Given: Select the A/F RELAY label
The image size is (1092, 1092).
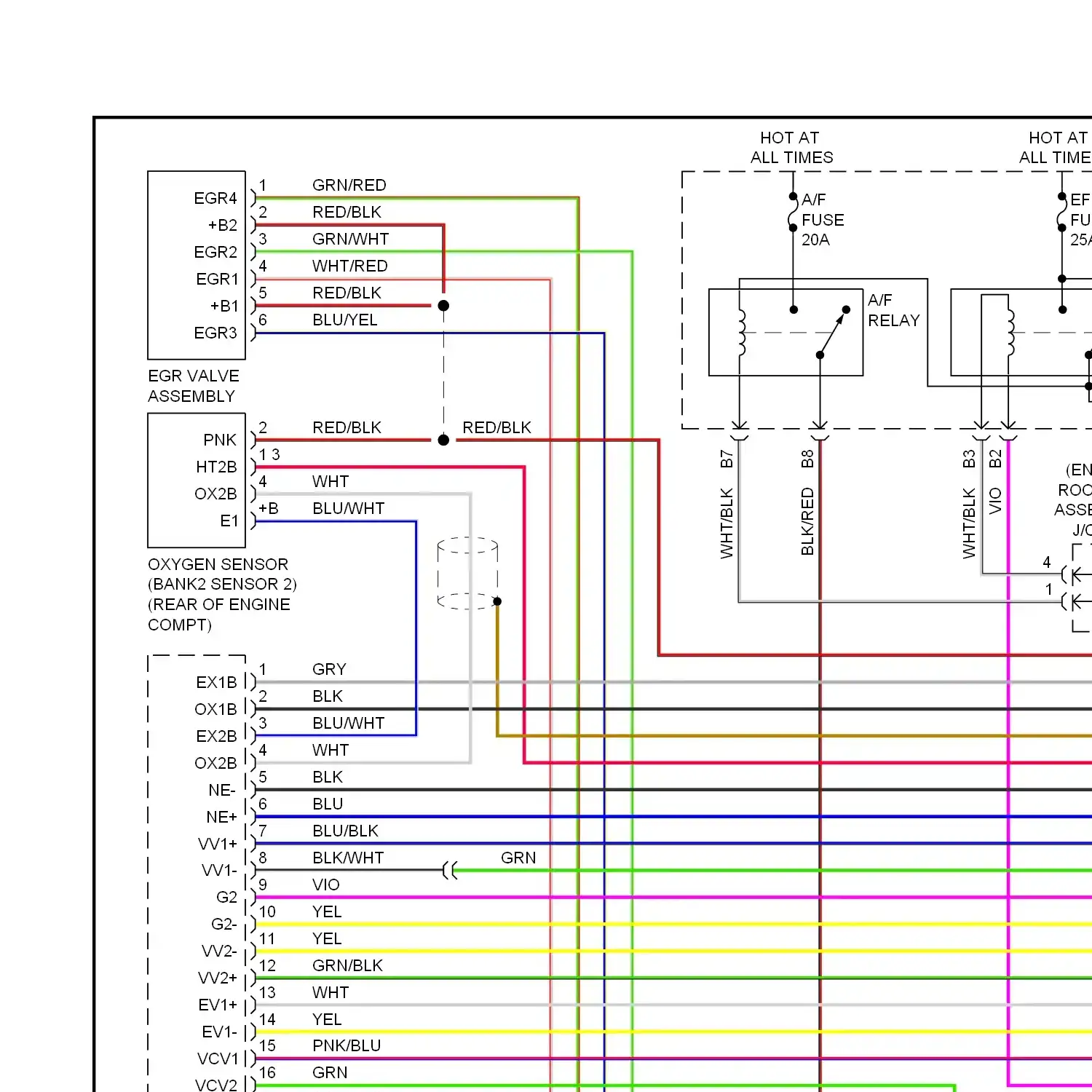Looking at the screenshot, I should coord(894,310).
